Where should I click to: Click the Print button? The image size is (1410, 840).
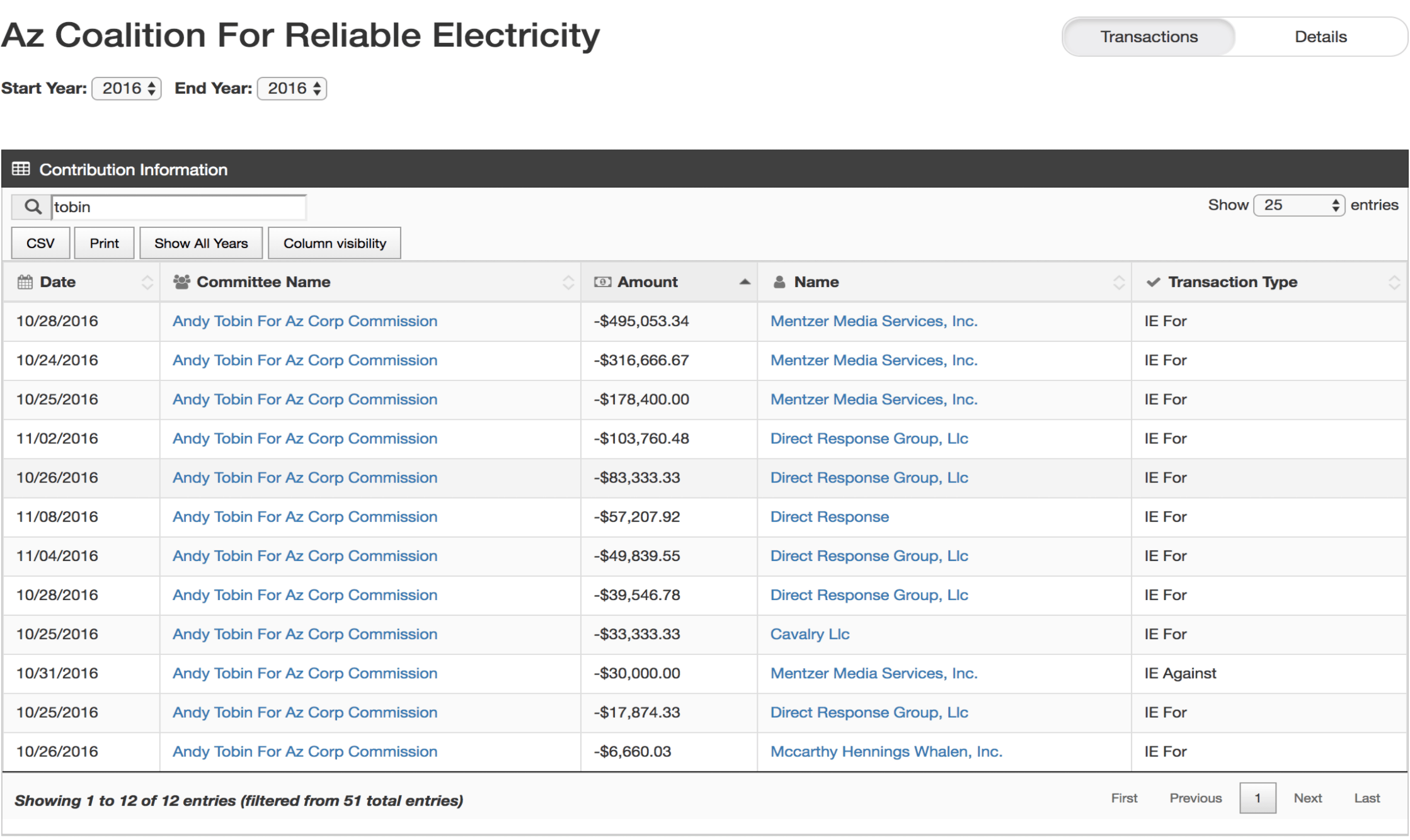coord(104,243)
